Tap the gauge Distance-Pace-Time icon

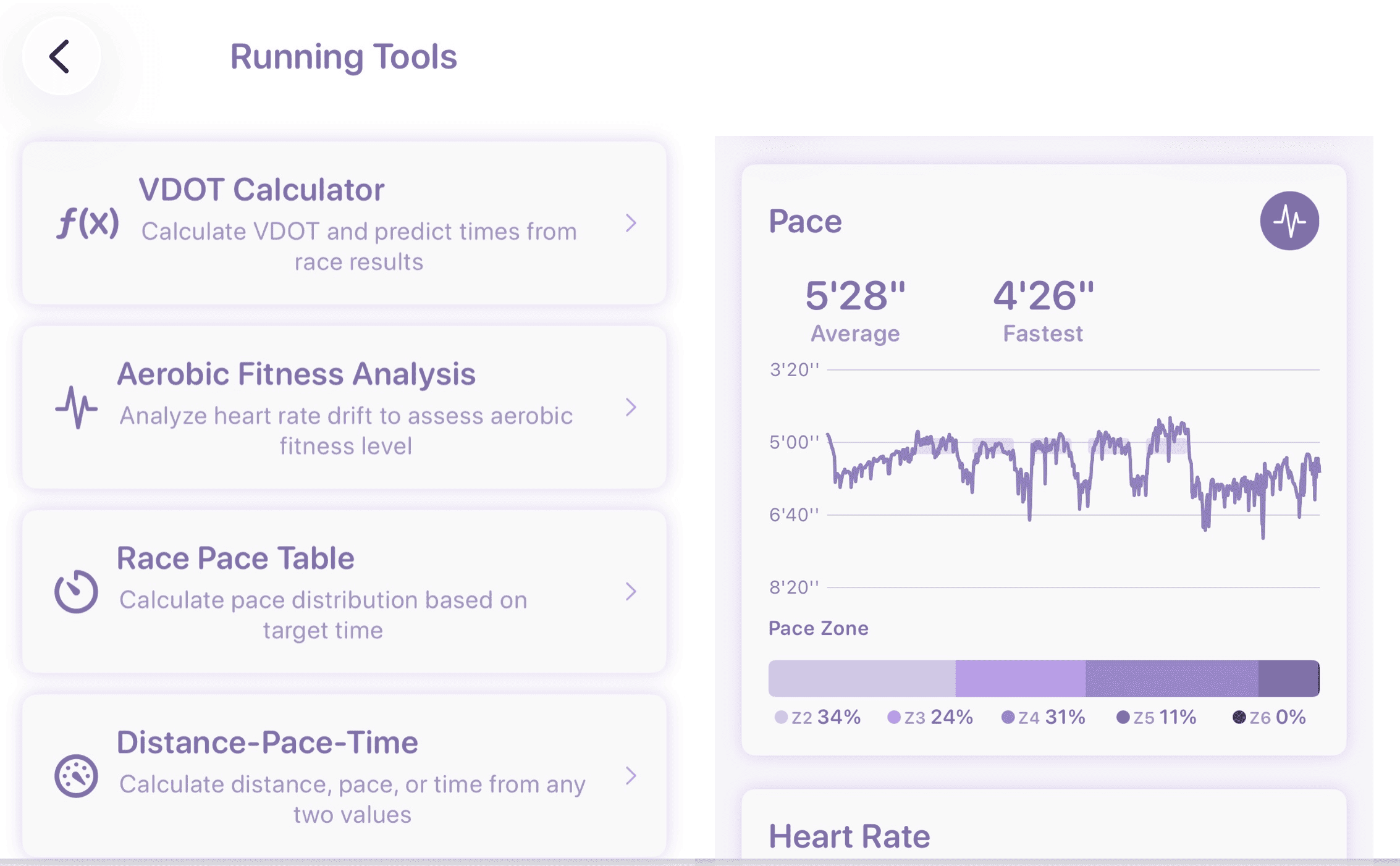click(76, 776)
